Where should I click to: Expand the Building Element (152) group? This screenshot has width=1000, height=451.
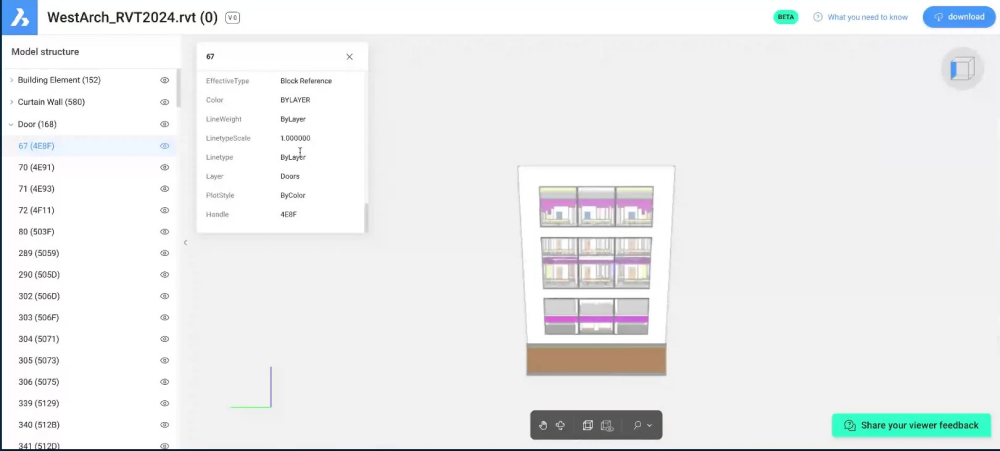tap(11, 80)
